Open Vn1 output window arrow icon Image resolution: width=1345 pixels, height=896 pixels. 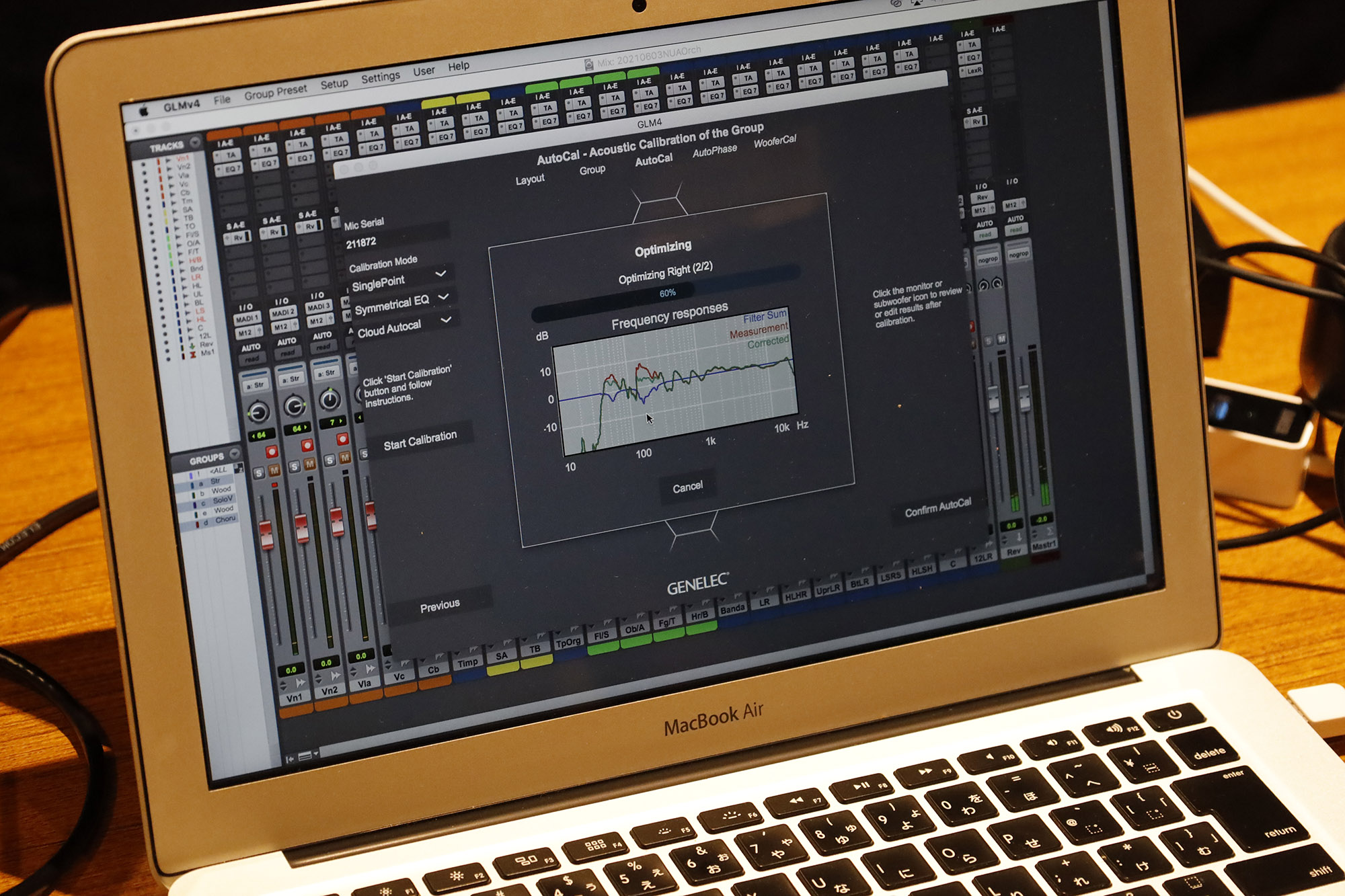(300, 683)
